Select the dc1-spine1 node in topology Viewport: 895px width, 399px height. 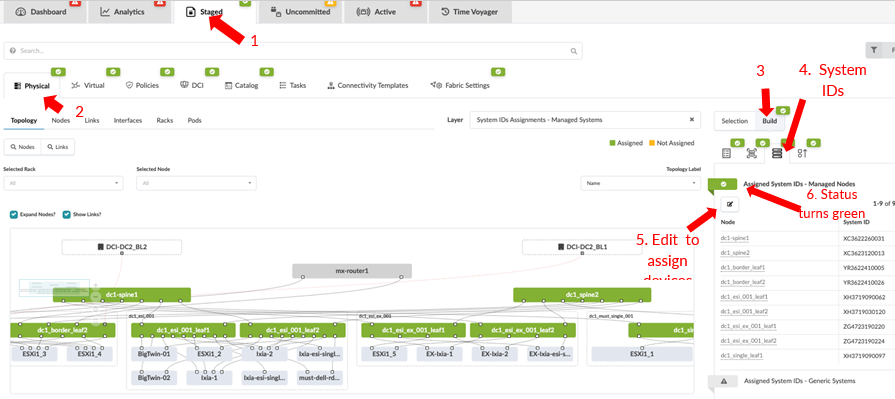click(121, 295)
